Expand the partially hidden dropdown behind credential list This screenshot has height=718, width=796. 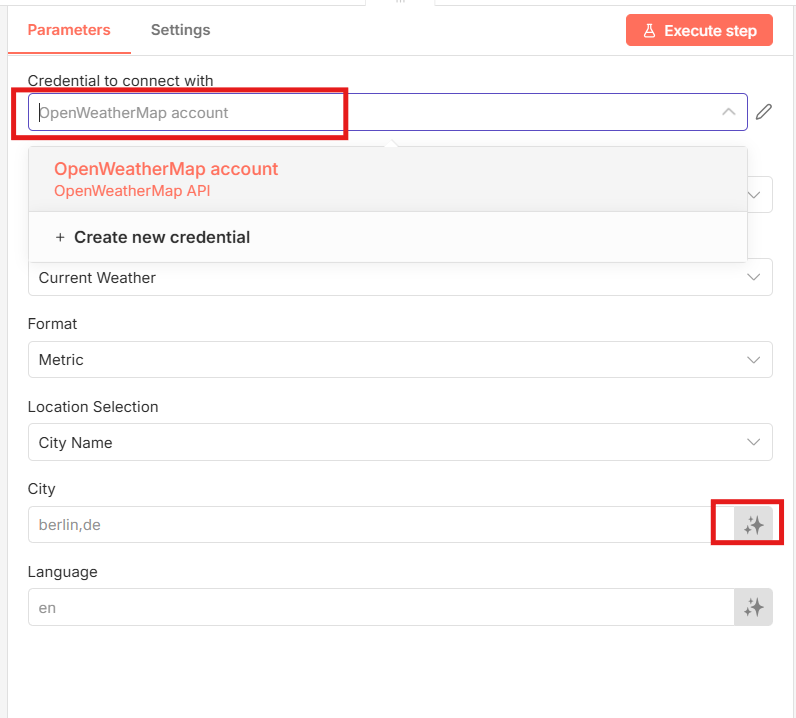click(759, 194)
